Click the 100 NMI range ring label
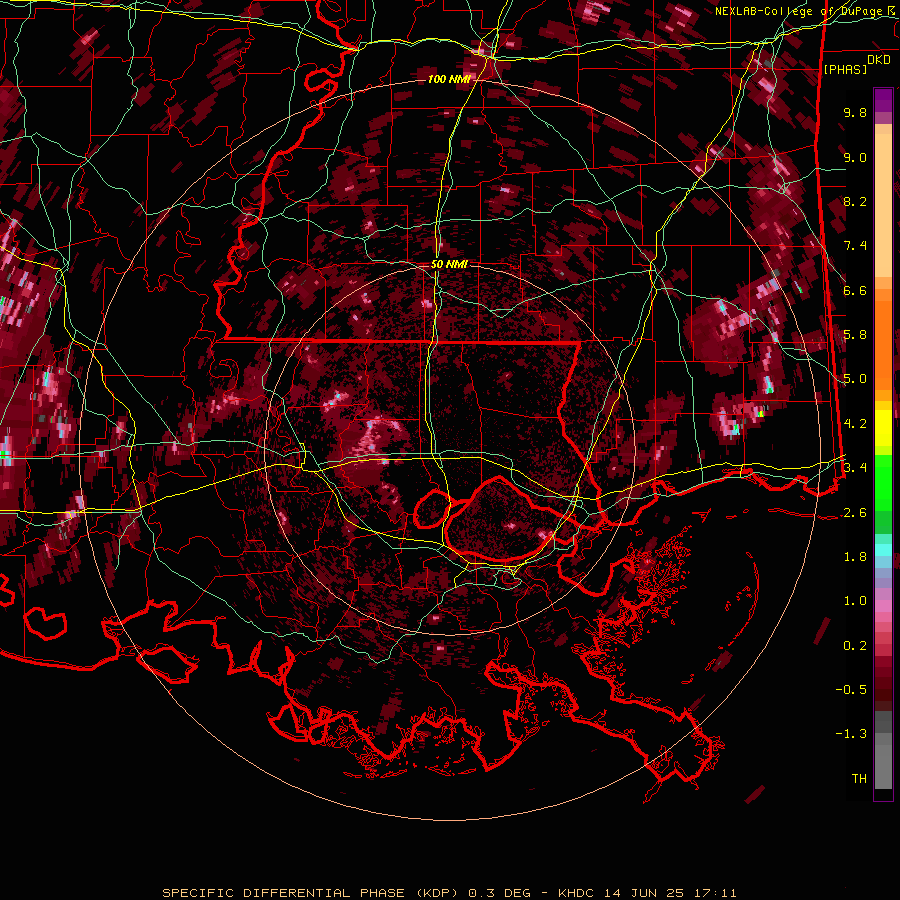Screen dimensions: 900x900 click(x=449, y=79)
